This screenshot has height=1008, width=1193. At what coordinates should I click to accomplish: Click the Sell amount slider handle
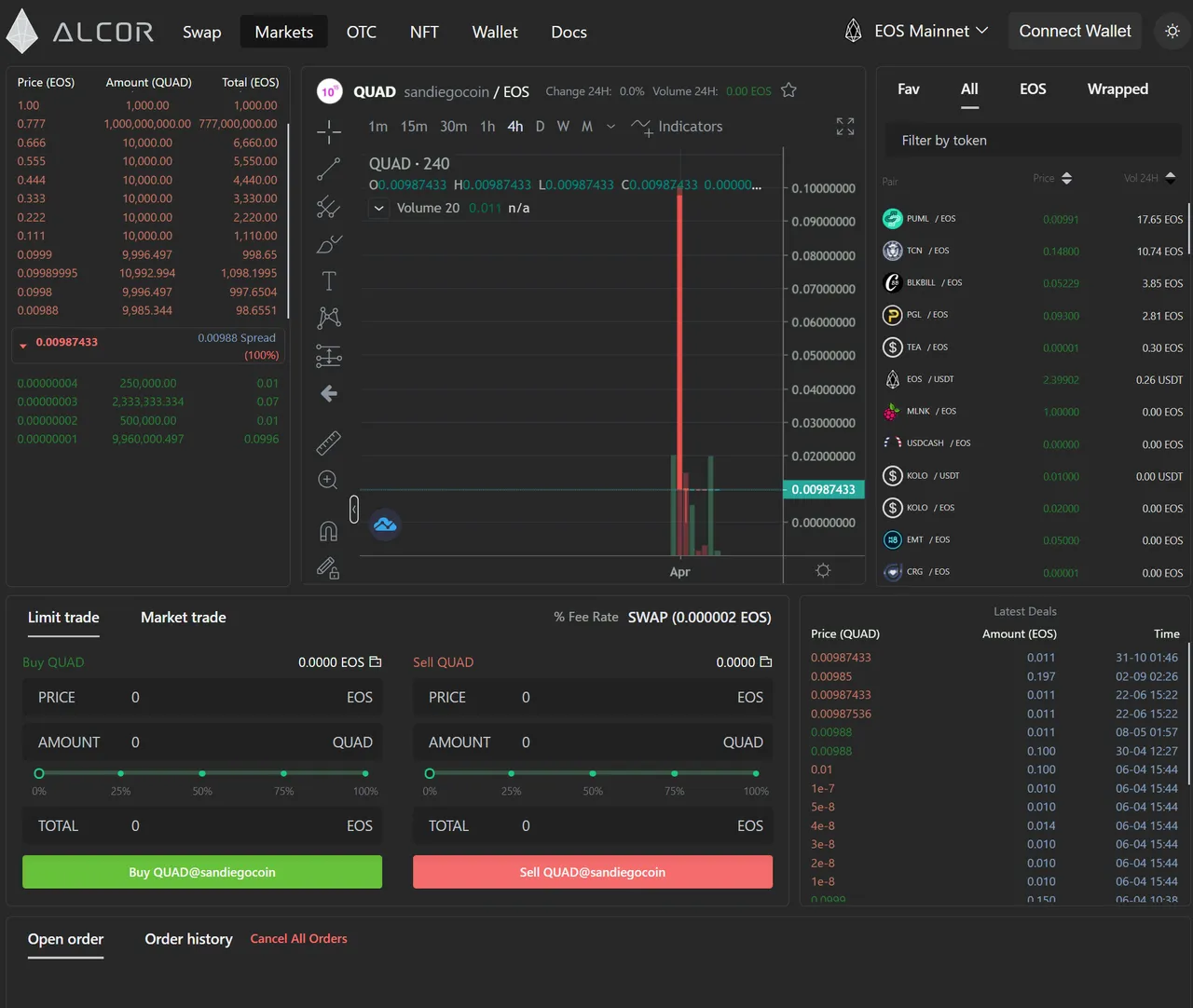[x=430, y=773]
